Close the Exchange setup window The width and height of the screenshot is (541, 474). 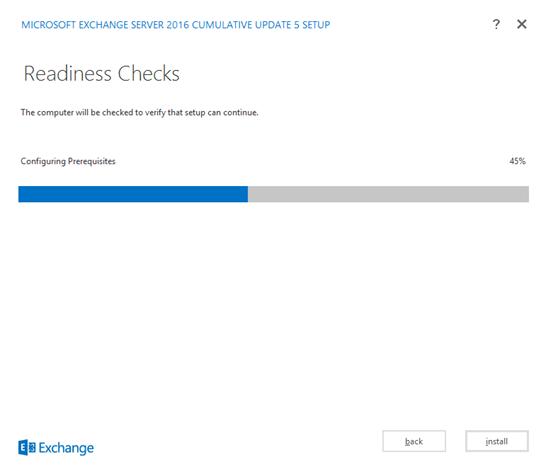tap(521, 24)
